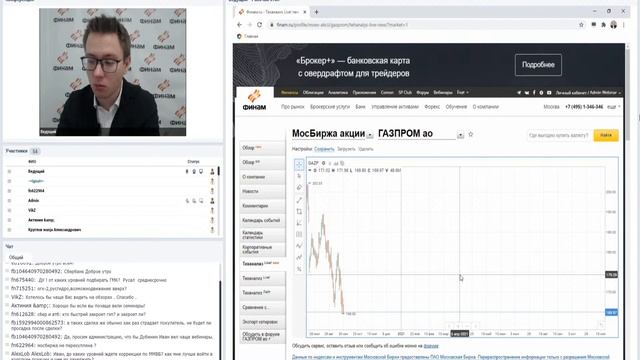Viewport: 640px width, 360px height.
Task: Open GAZP chart settings gear icon
Action: coord(324,163)
